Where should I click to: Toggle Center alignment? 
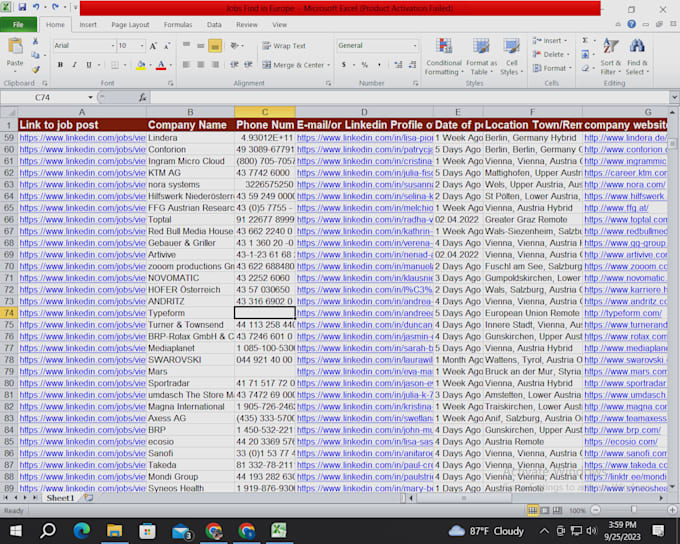pyautogui.click(x=200, y=65)
